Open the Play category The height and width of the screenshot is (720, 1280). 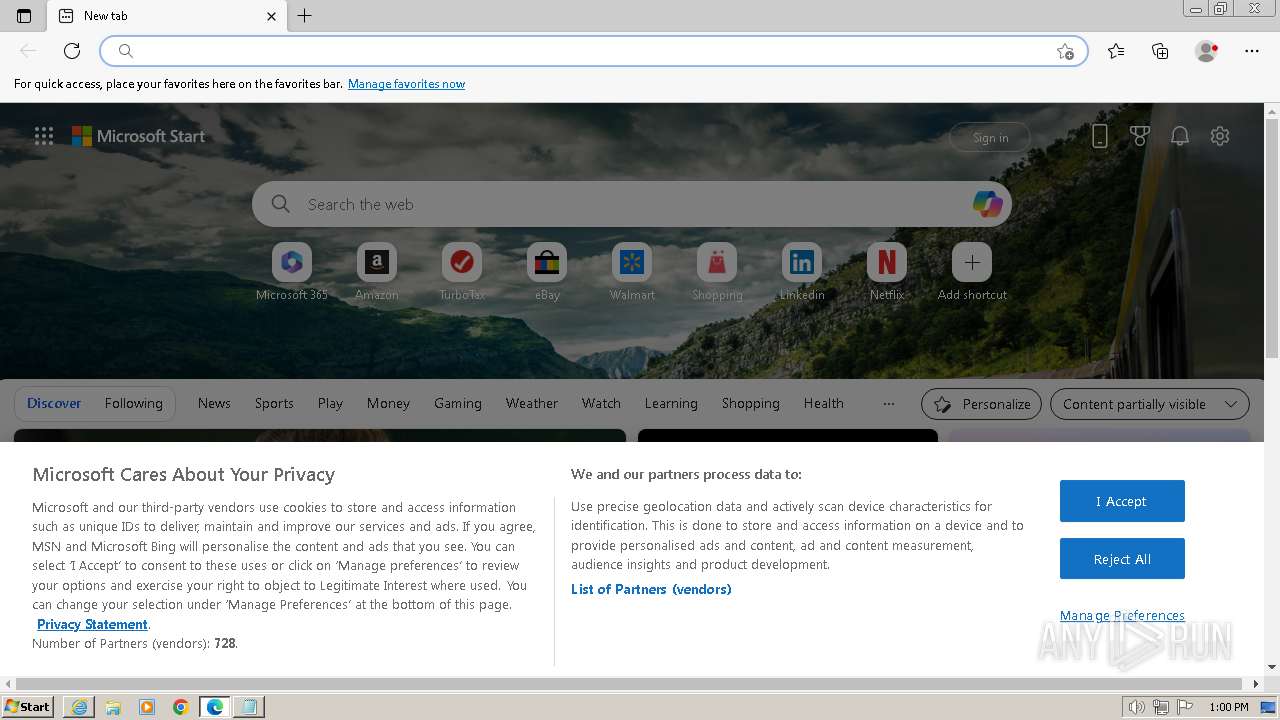330,403
